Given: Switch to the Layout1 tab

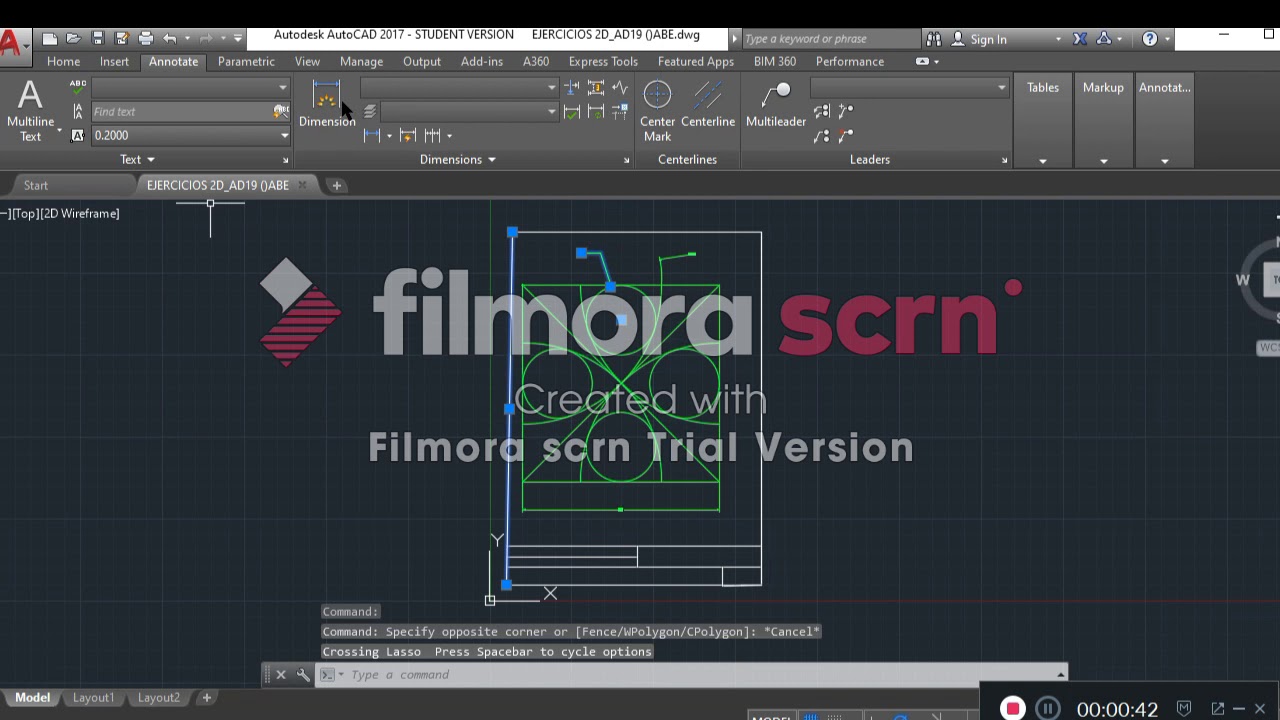Looking at the screenshot, I should (x=93, y=698).
